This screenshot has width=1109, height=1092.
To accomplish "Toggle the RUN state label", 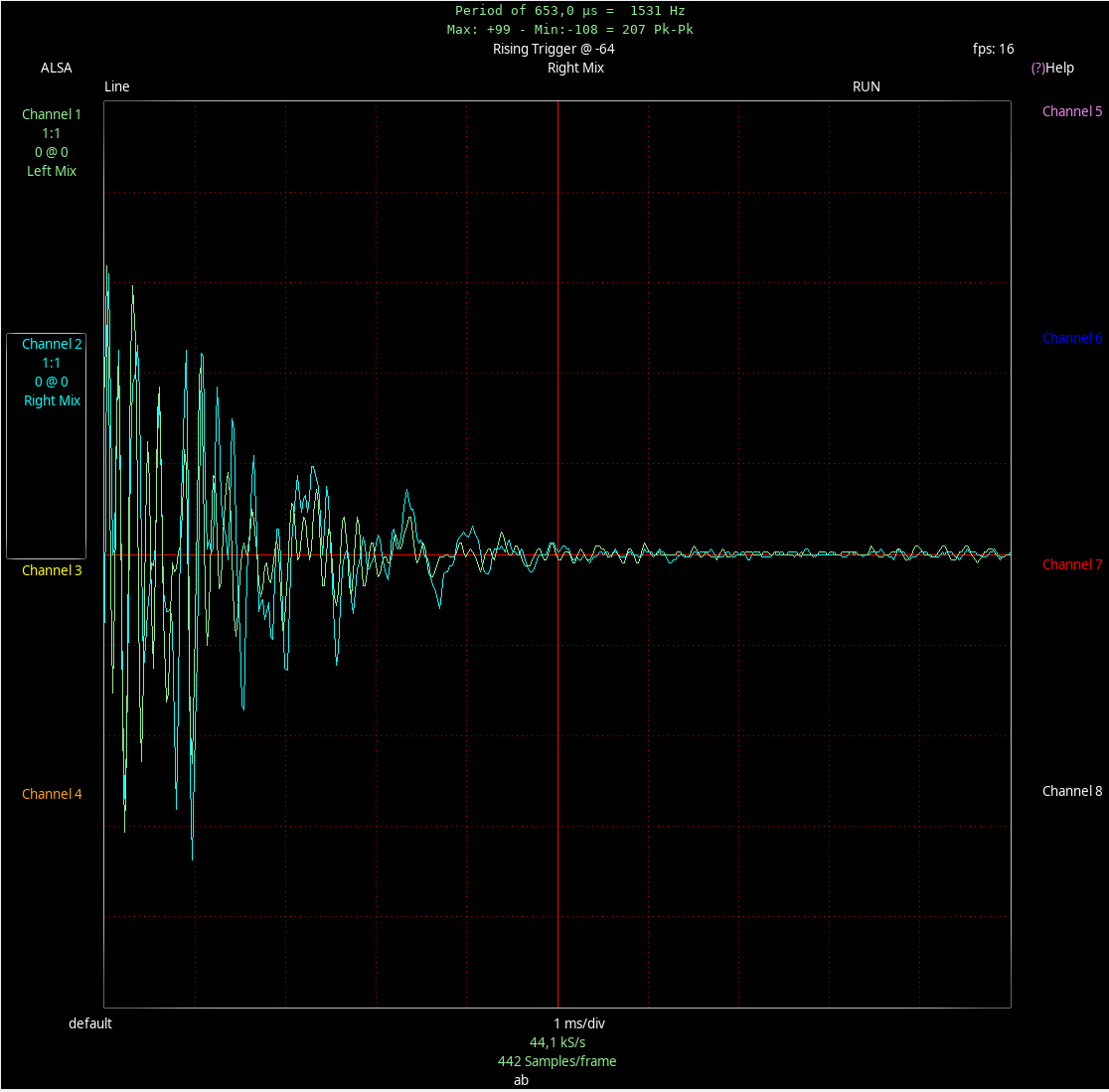I will 866,86.
